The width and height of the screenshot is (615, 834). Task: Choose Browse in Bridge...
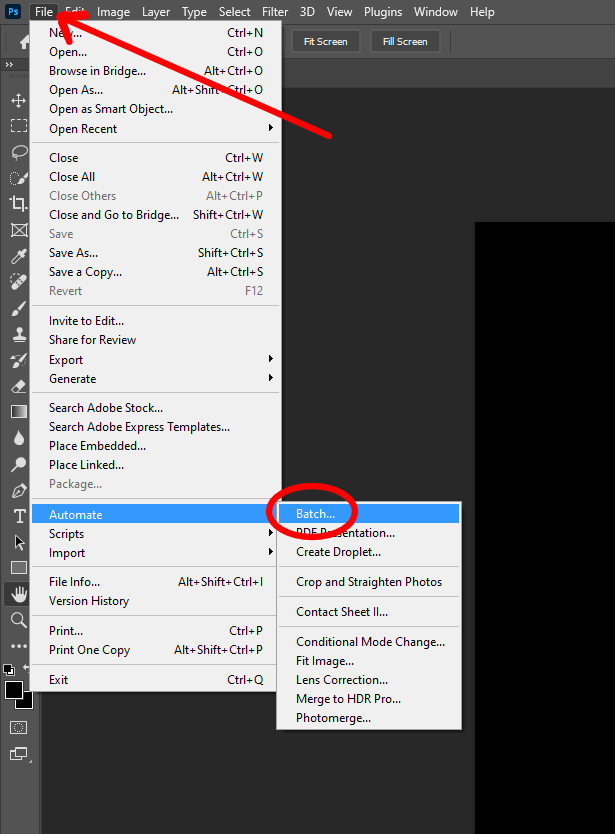point(155,71)
